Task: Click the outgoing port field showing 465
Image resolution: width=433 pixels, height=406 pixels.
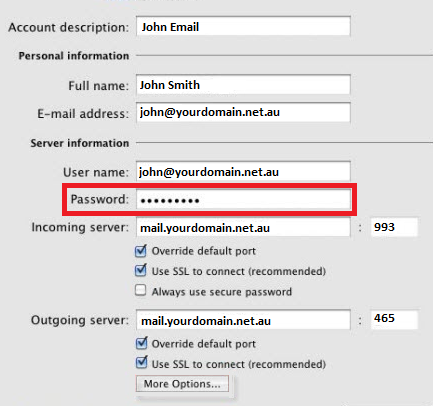Action: tap(394, 319)
